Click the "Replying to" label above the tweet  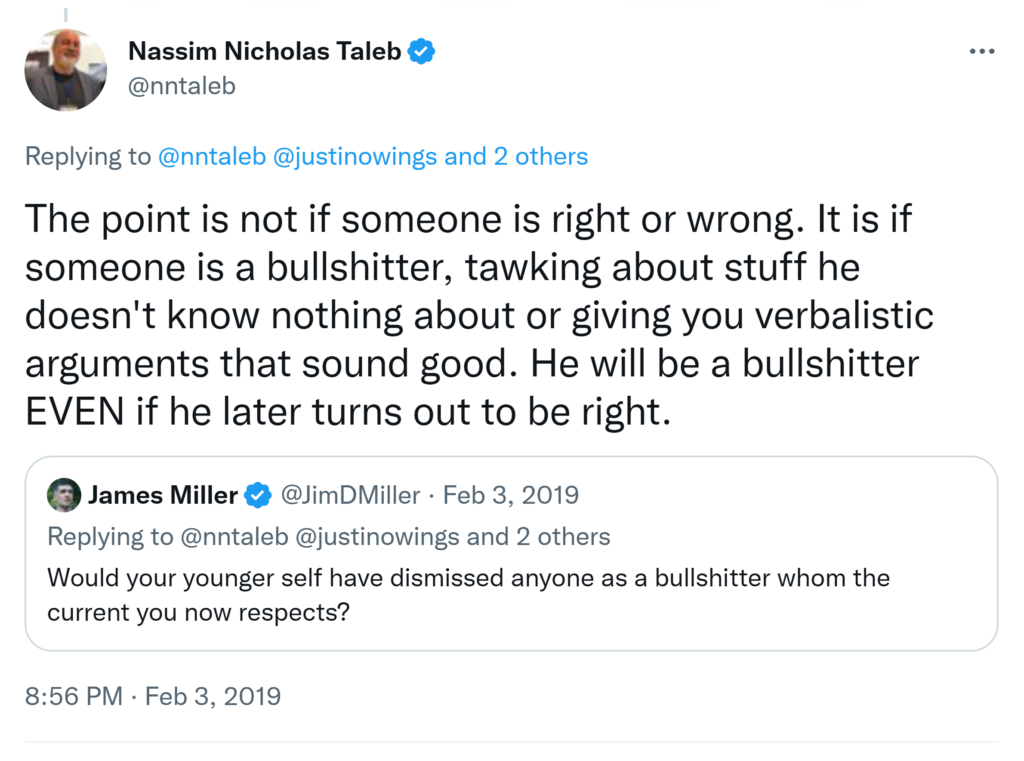click(87, 157)
